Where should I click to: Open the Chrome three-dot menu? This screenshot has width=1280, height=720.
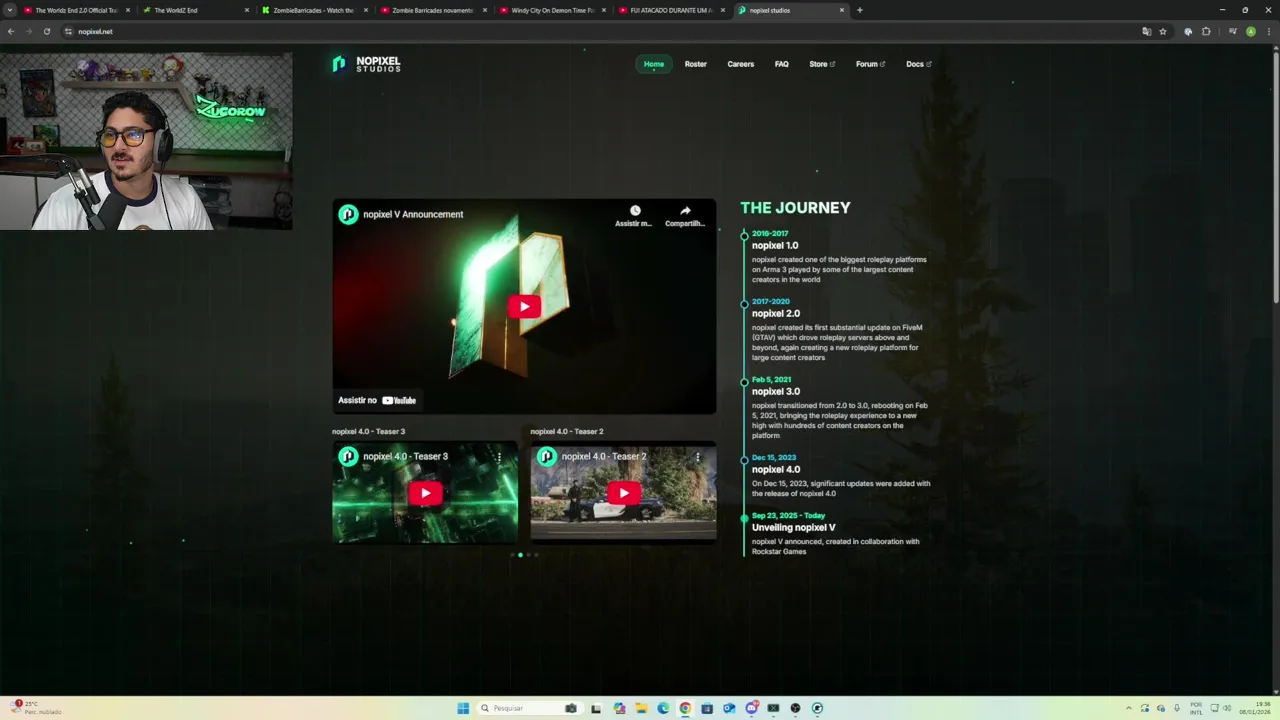tap(1269, 31)
